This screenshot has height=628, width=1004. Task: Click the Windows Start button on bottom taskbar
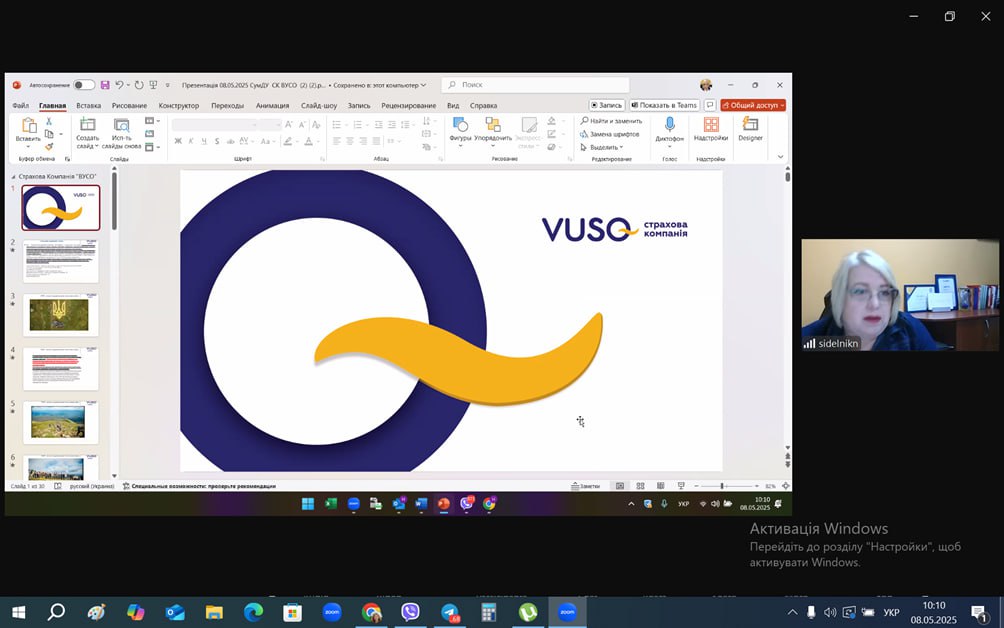coord(19,613)
